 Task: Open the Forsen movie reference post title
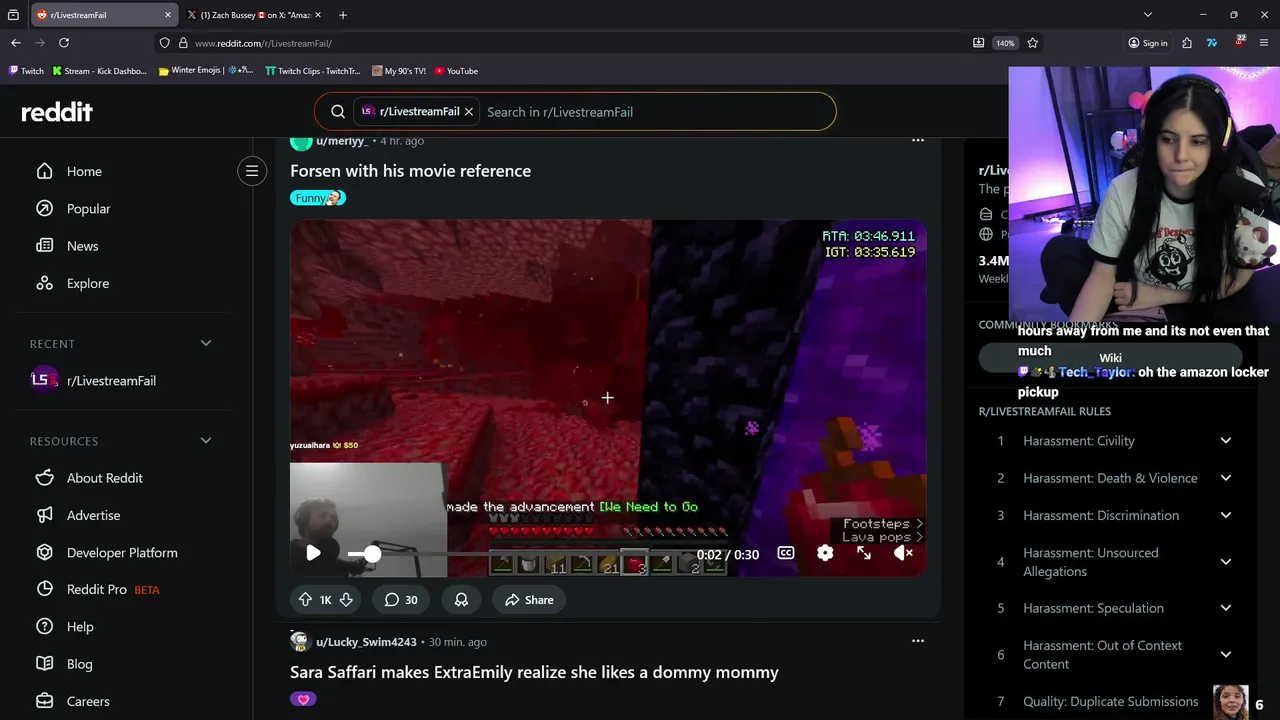[x=410, y=171]
